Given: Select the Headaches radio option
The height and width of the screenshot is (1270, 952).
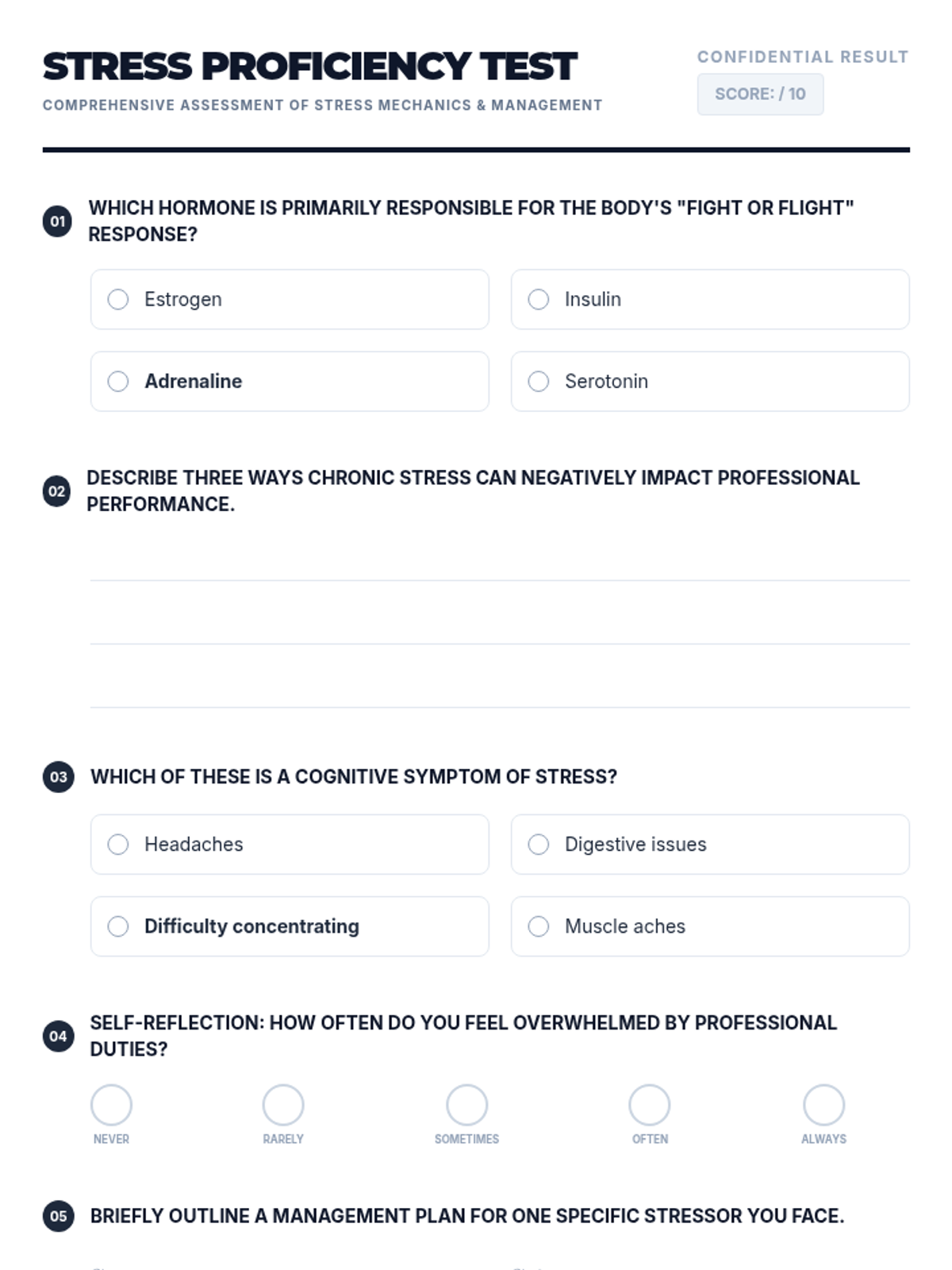Looking at the screenshot, I should (118, 845).
